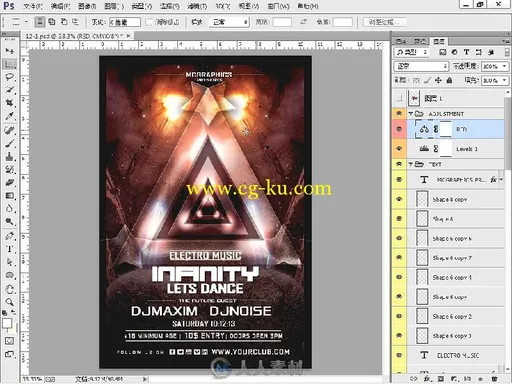Switch to the active Layers tab
The image size is (512, 384).
(x=439, y=41)
